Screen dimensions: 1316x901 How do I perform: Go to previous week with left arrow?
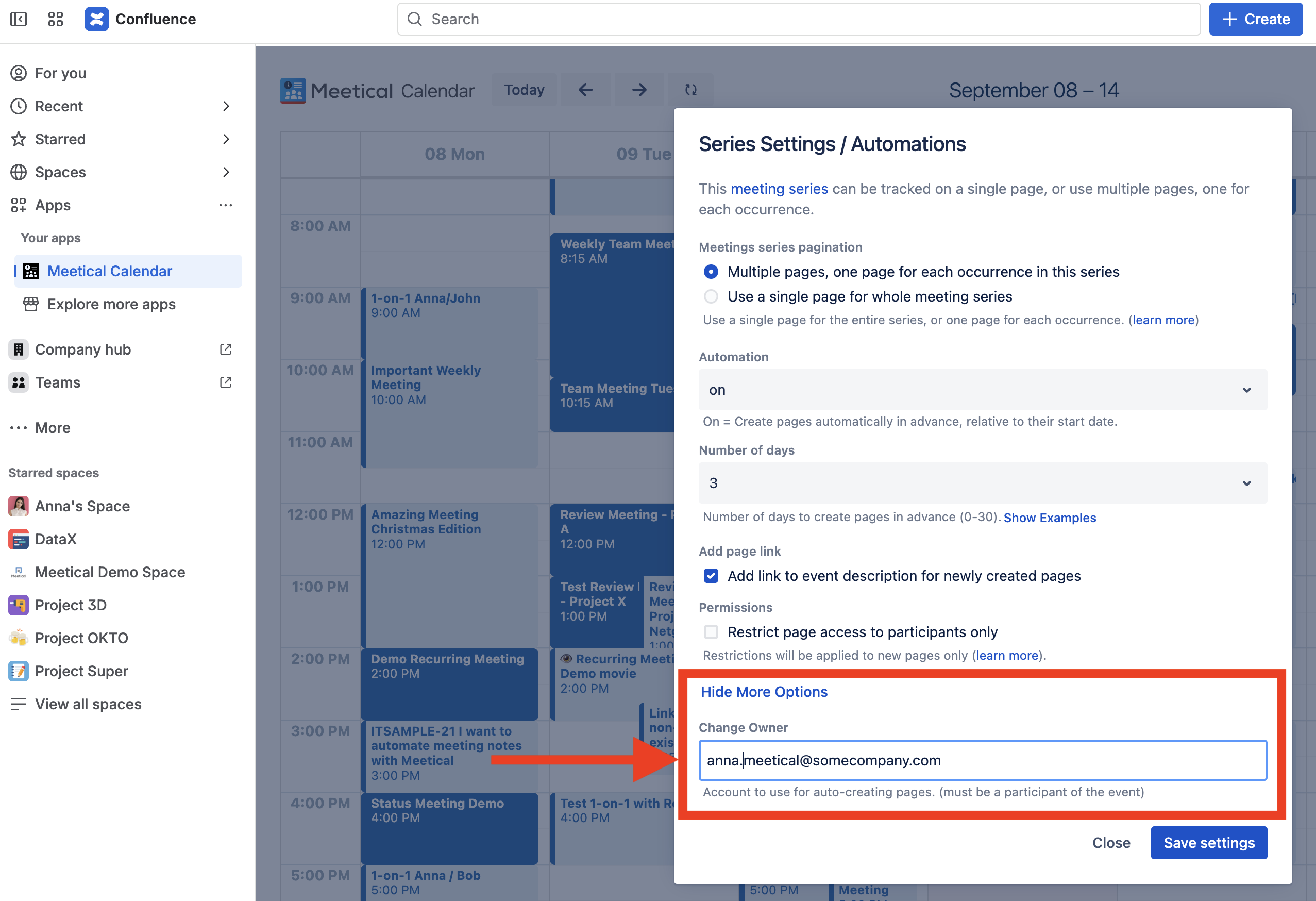pos(585,90)
